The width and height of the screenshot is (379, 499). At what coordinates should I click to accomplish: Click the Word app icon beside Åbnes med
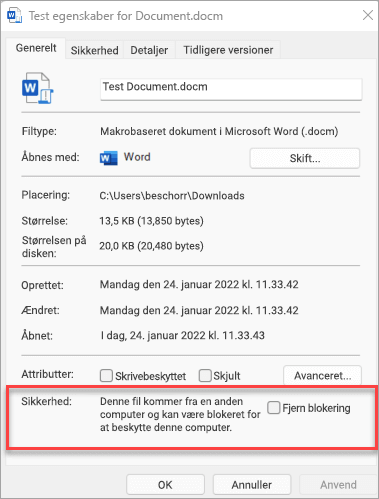(x=109, y=158)
